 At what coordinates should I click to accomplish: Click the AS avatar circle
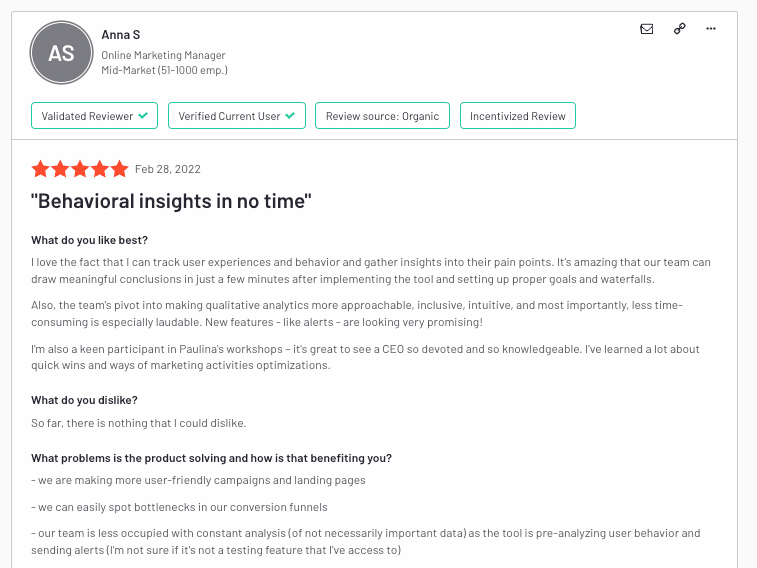[61, 53]
